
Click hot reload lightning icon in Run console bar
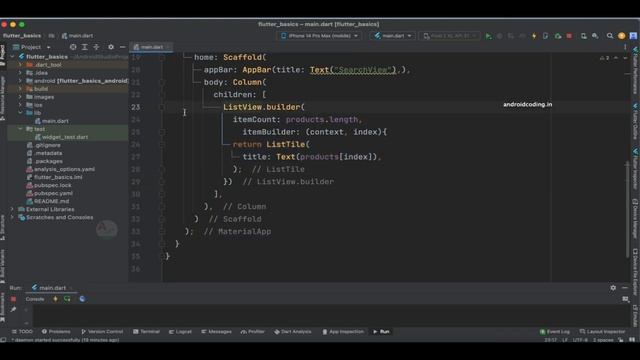(56, 299)
